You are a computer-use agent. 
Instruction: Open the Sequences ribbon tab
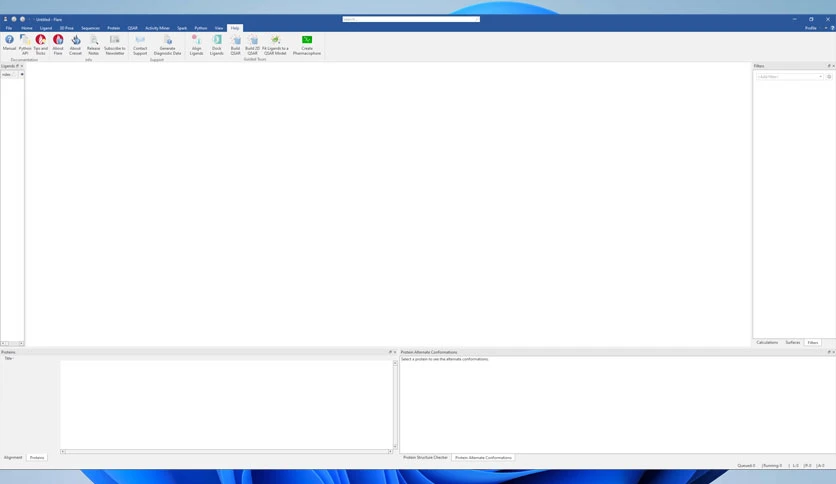[x=90, y=28]
